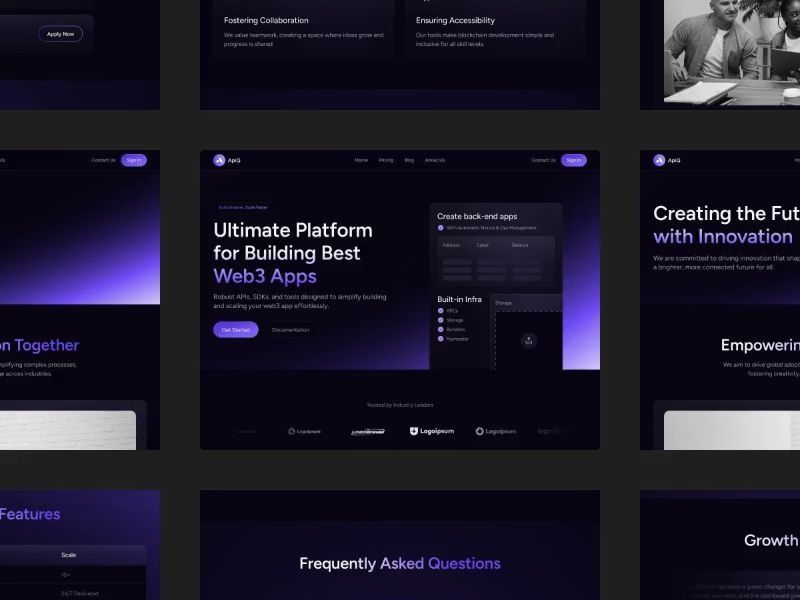Click the 24/7 Dedicated table row
The width and height of the screenshot is (800, 600).
tap(73, 593)
